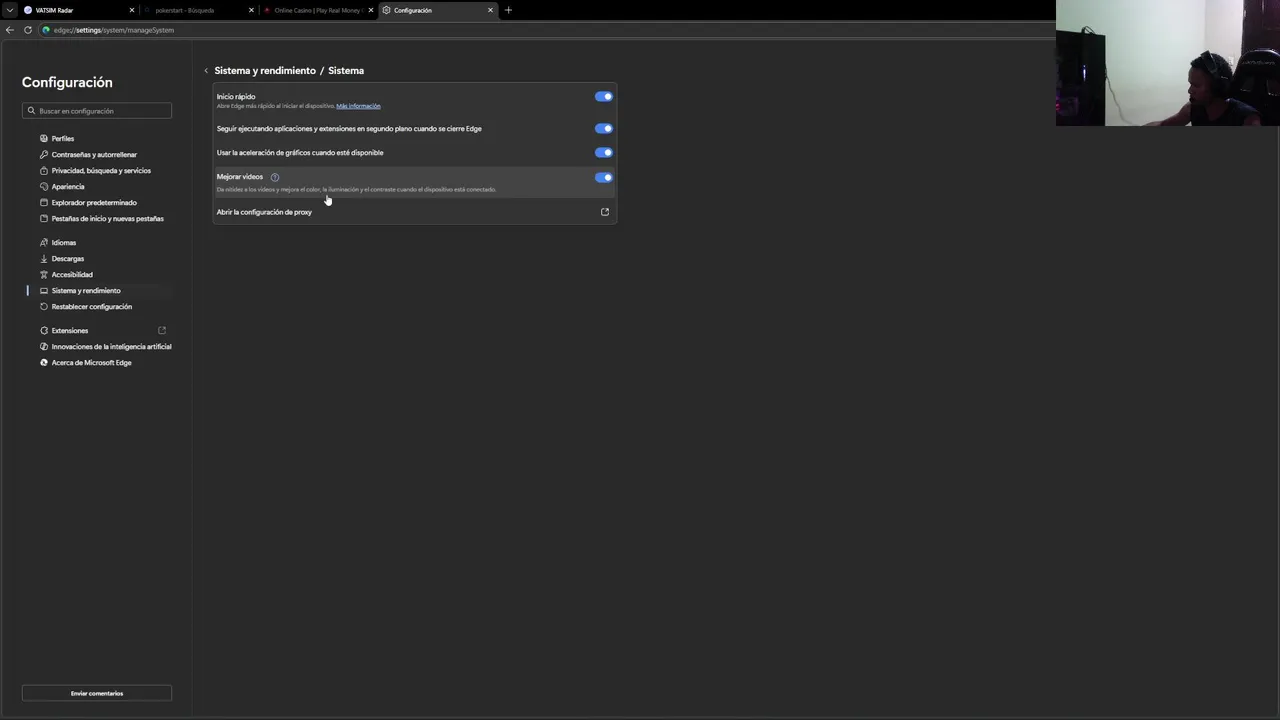The height and width of the screenshot is (720, 1280).
Task: Close the Online Casino tab
Action: (371, 10)
